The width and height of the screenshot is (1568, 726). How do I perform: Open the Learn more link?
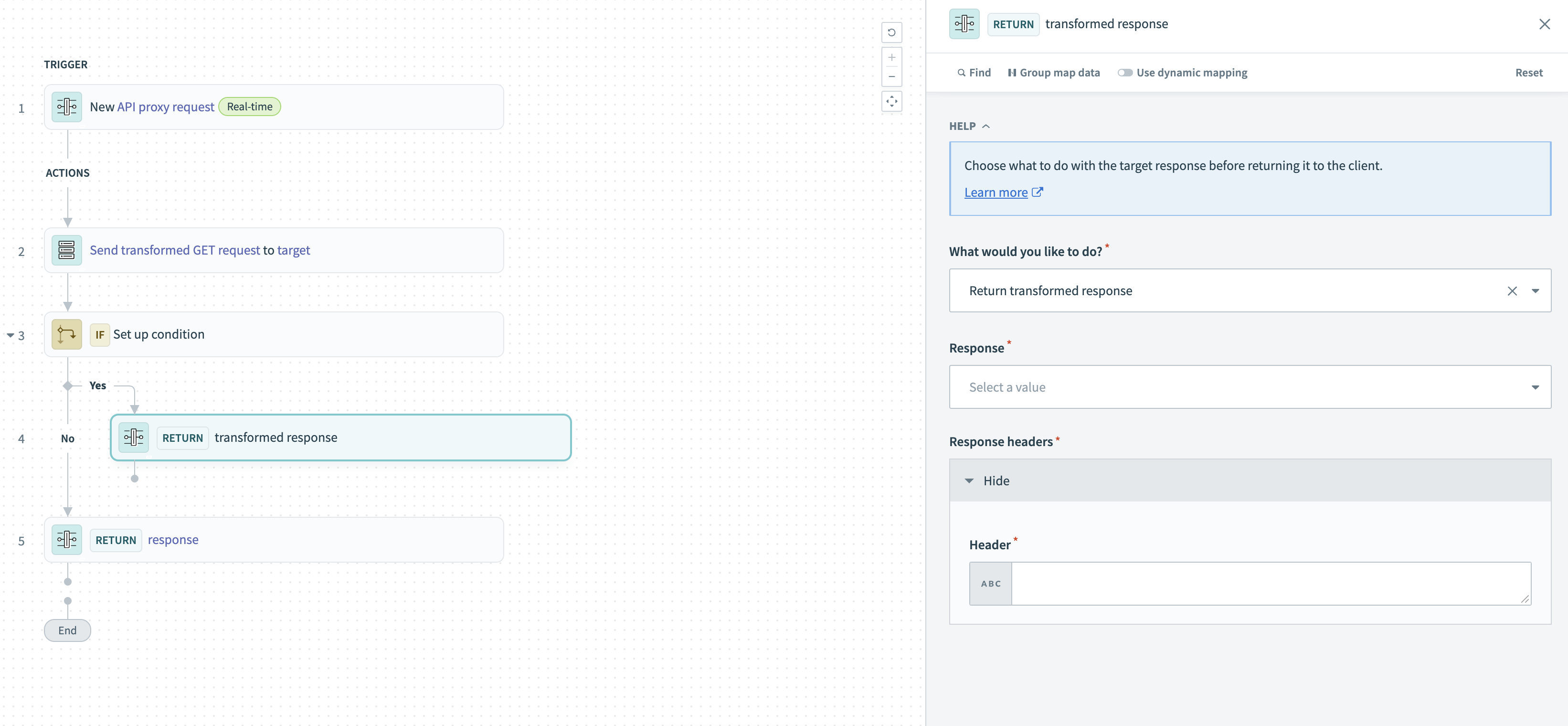click(x=996, y=192)
